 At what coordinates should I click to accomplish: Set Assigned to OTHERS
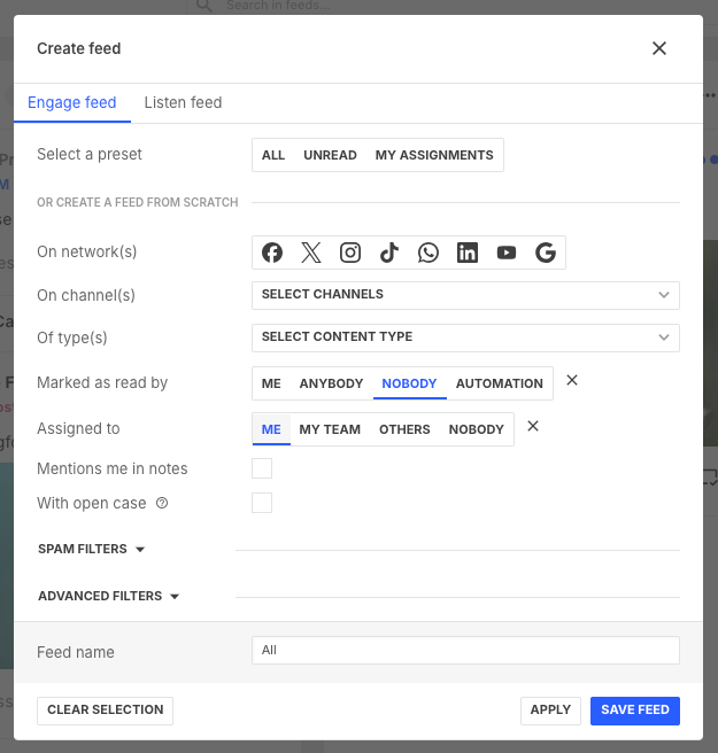click(404, 429)
